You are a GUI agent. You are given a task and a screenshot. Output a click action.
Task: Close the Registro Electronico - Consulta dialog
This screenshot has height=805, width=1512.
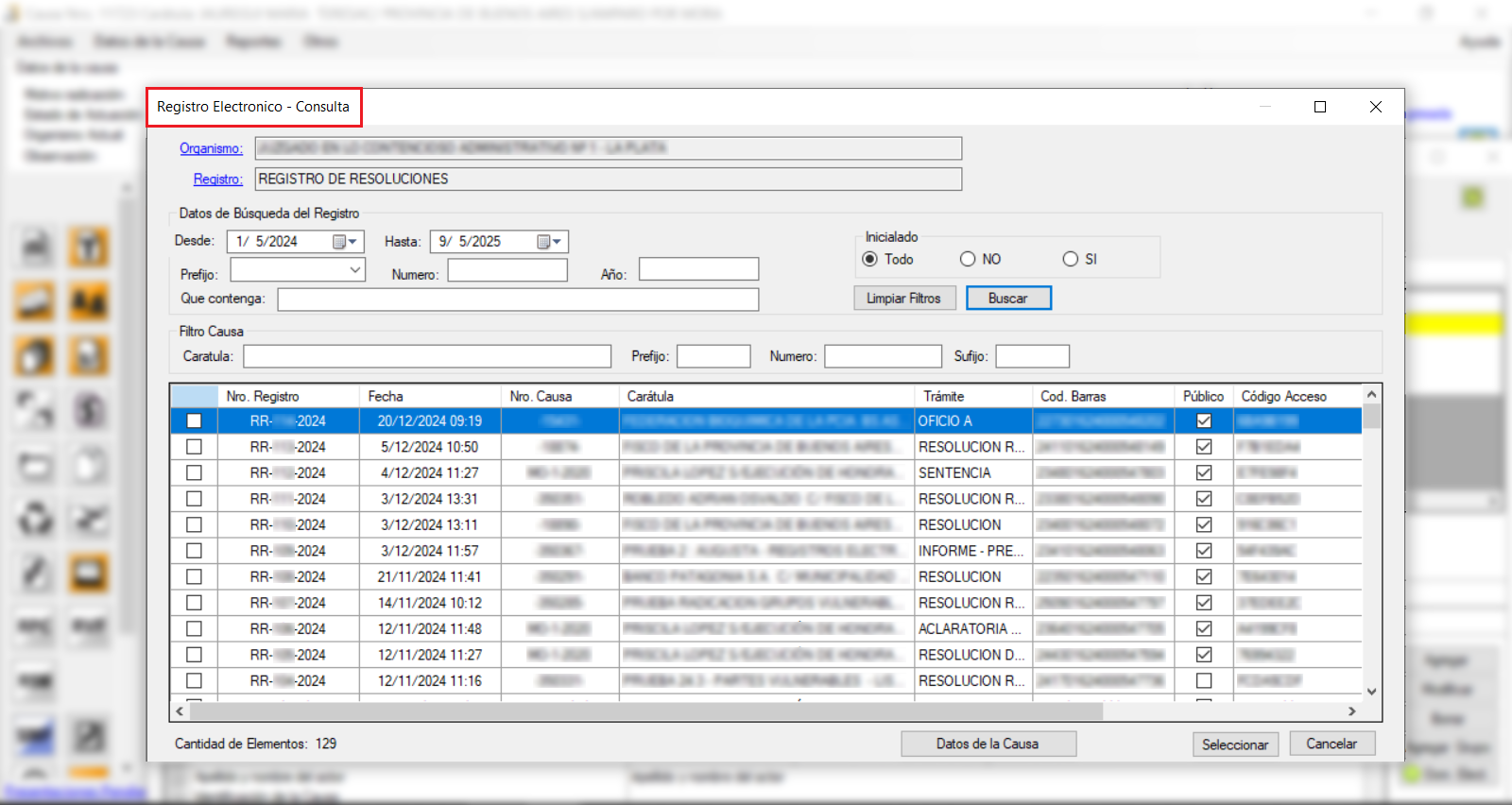tap(1376, 107)
